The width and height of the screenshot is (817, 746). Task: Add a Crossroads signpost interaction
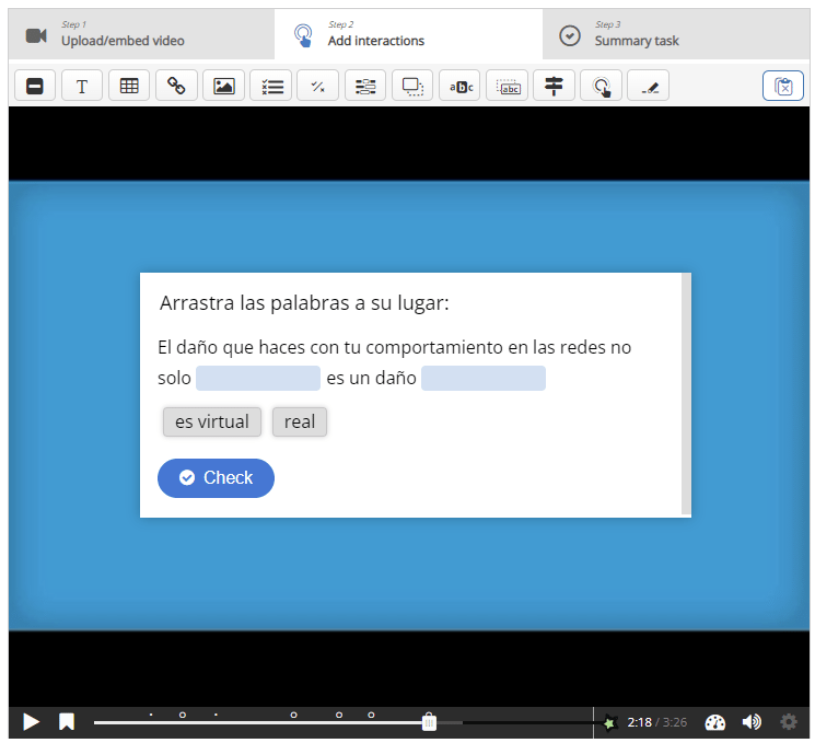pyautogui.click(x=554, y=85)
